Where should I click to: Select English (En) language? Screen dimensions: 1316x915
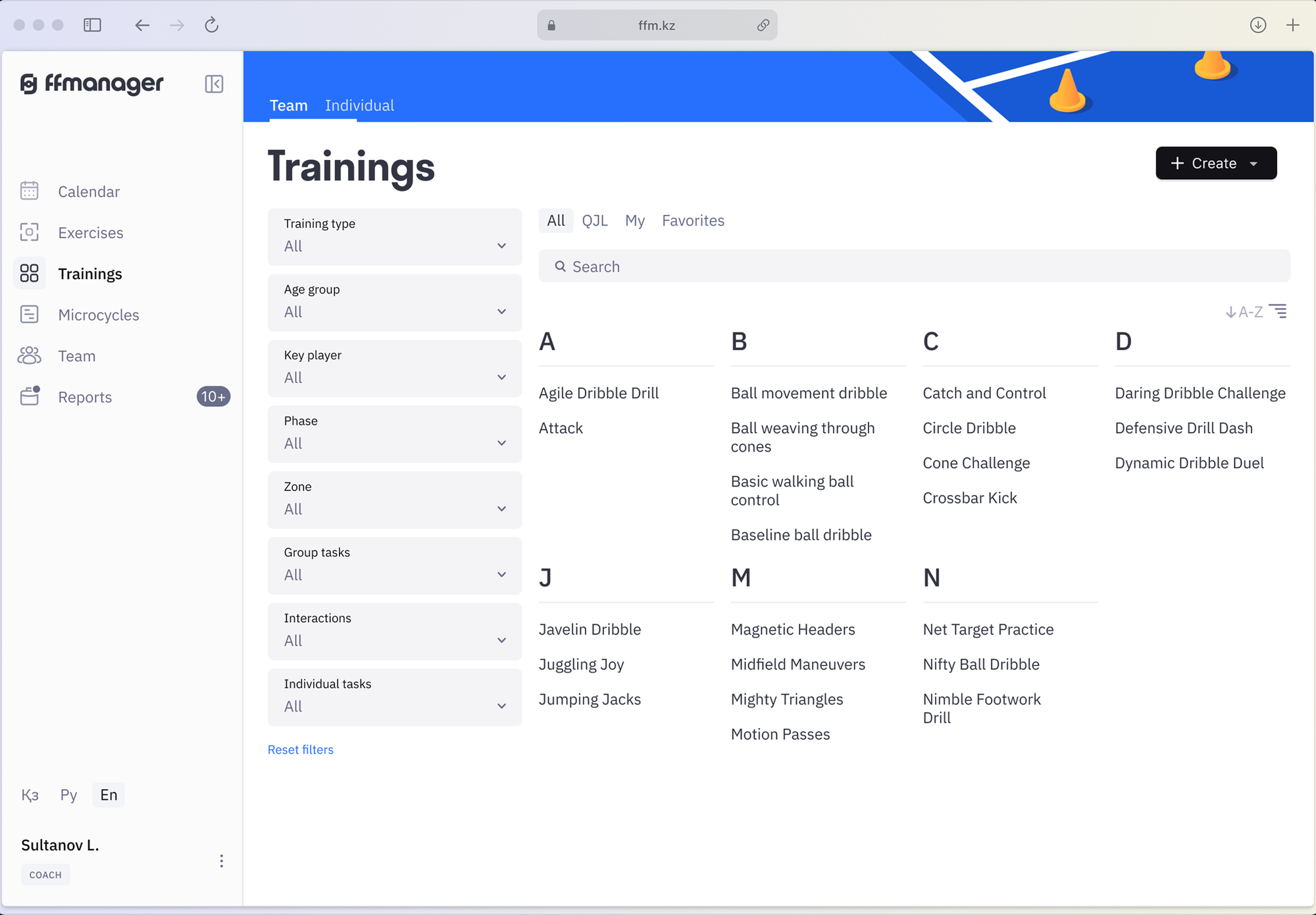[x=109, y=795]
